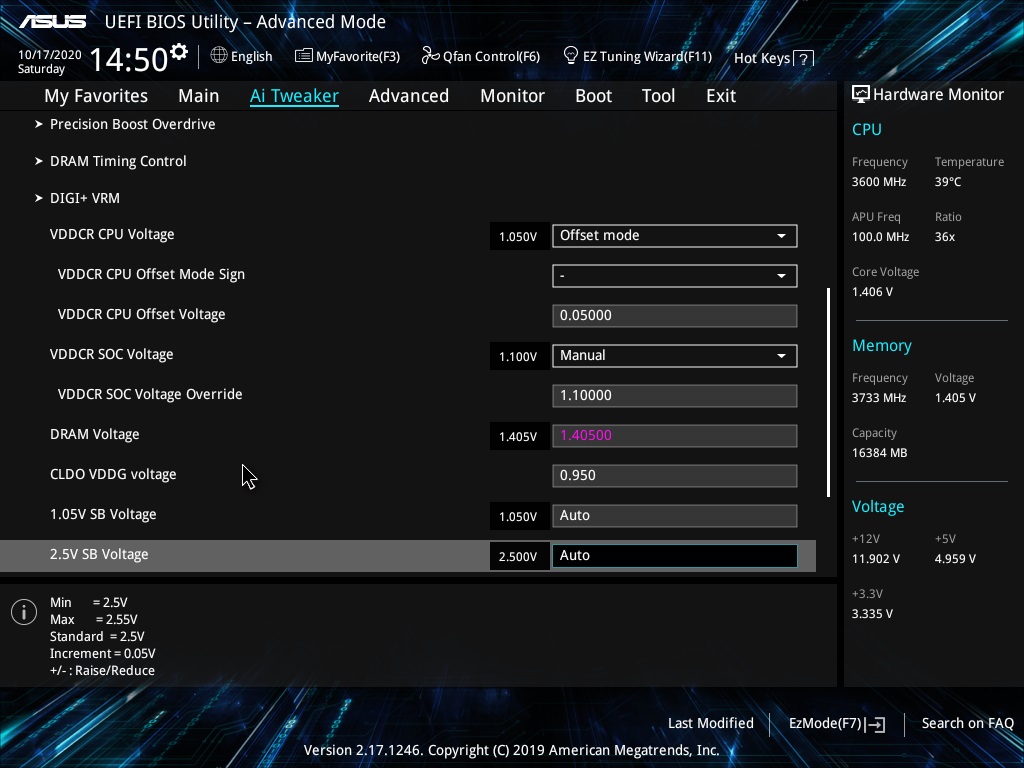Click the CPU Core Voltage 1.406 V reading
The height and width of the screenshot is (768, 1024).
coord(872,292)
